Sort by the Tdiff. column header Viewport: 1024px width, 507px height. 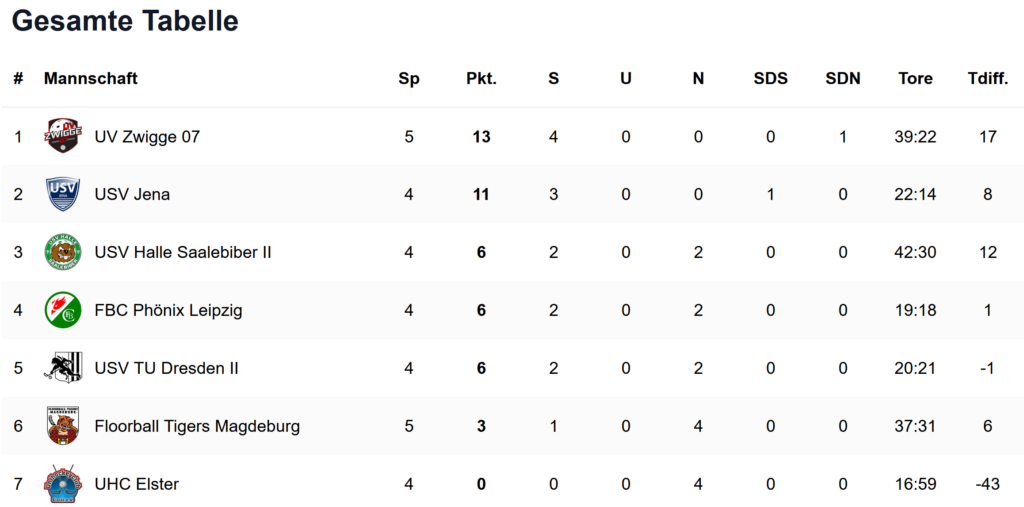click(x=987, y=79)
